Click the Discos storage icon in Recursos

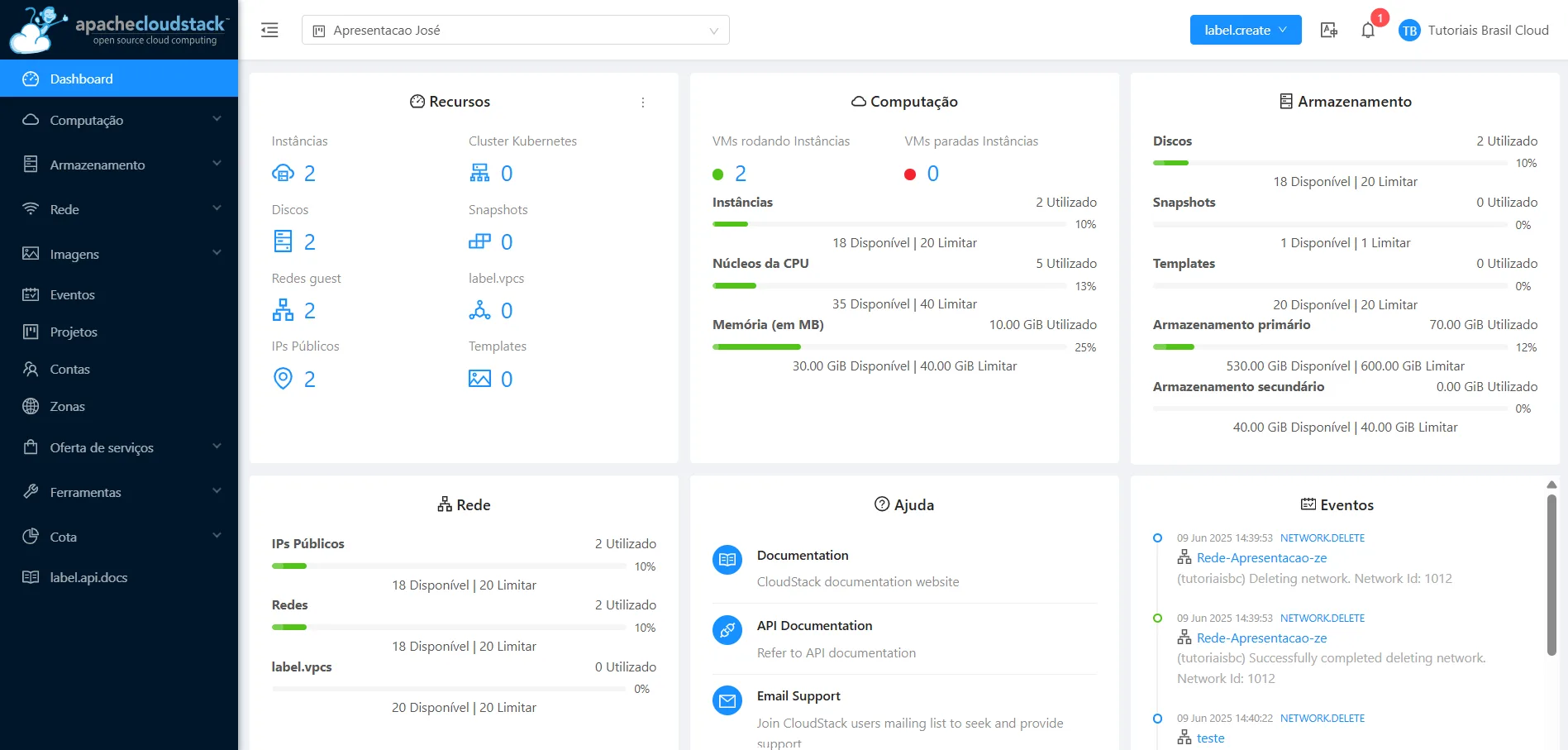click(x=283, y=241)
